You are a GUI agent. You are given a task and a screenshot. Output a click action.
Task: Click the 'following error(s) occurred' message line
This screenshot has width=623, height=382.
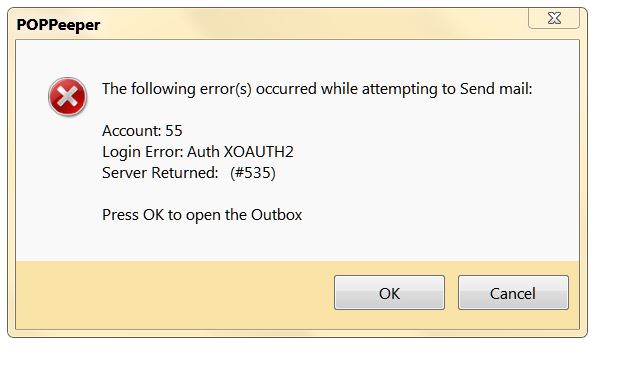(x=317, y=89)
